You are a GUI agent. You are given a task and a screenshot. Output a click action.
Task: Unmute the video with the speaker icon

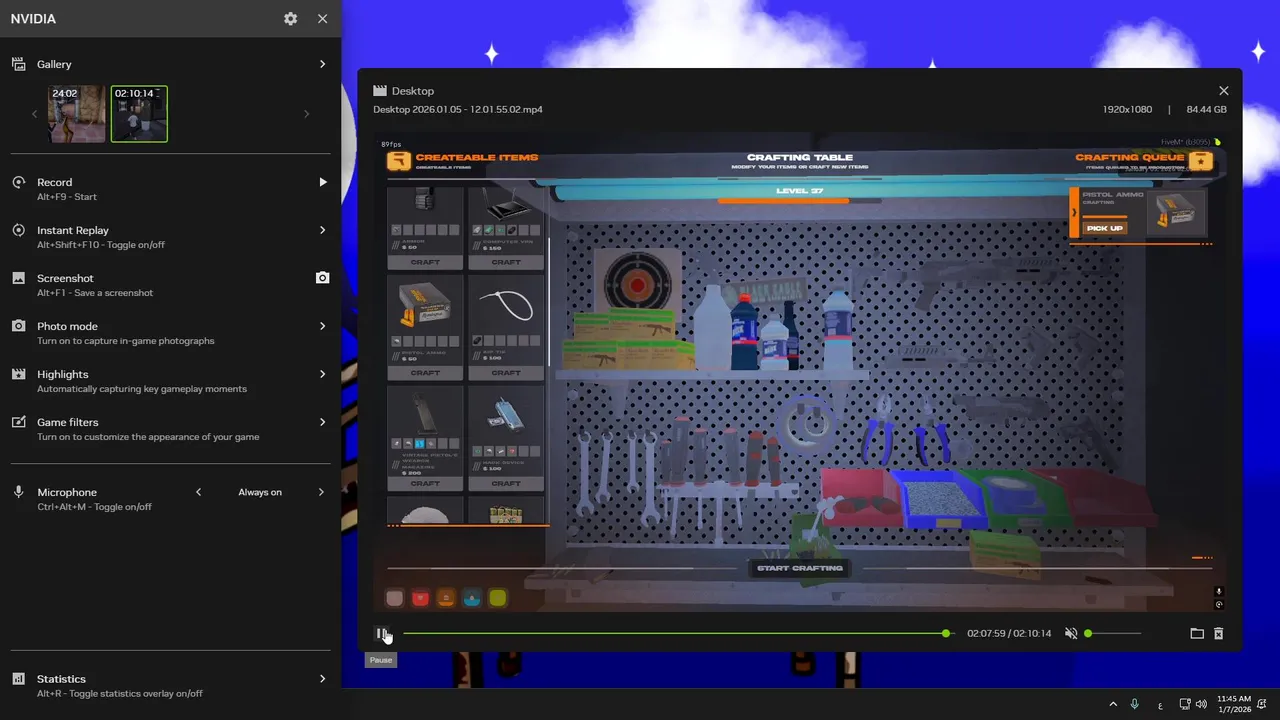(x=1071, y=633)
